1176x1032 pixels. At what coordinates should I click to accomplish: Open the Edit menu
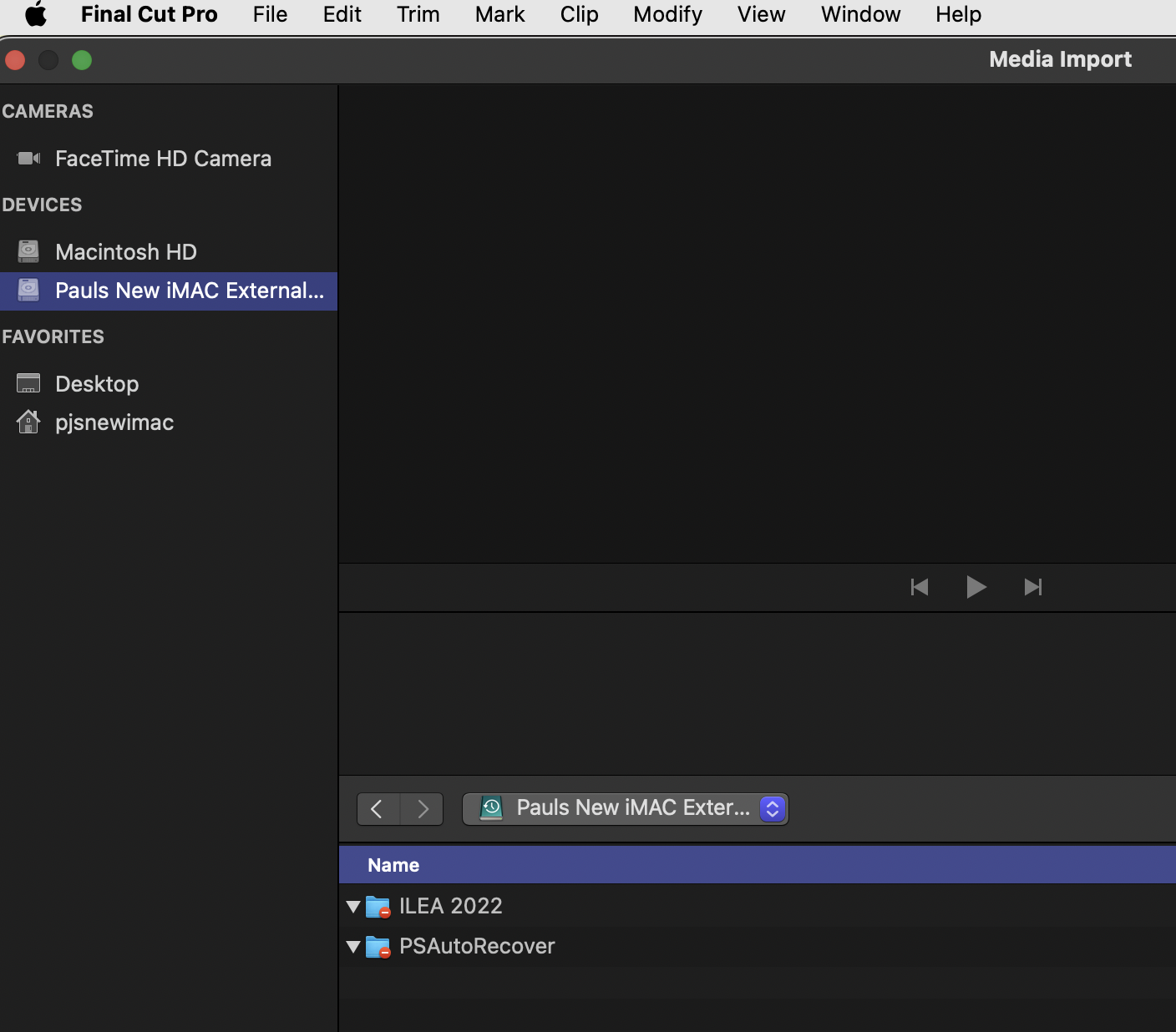342,14
